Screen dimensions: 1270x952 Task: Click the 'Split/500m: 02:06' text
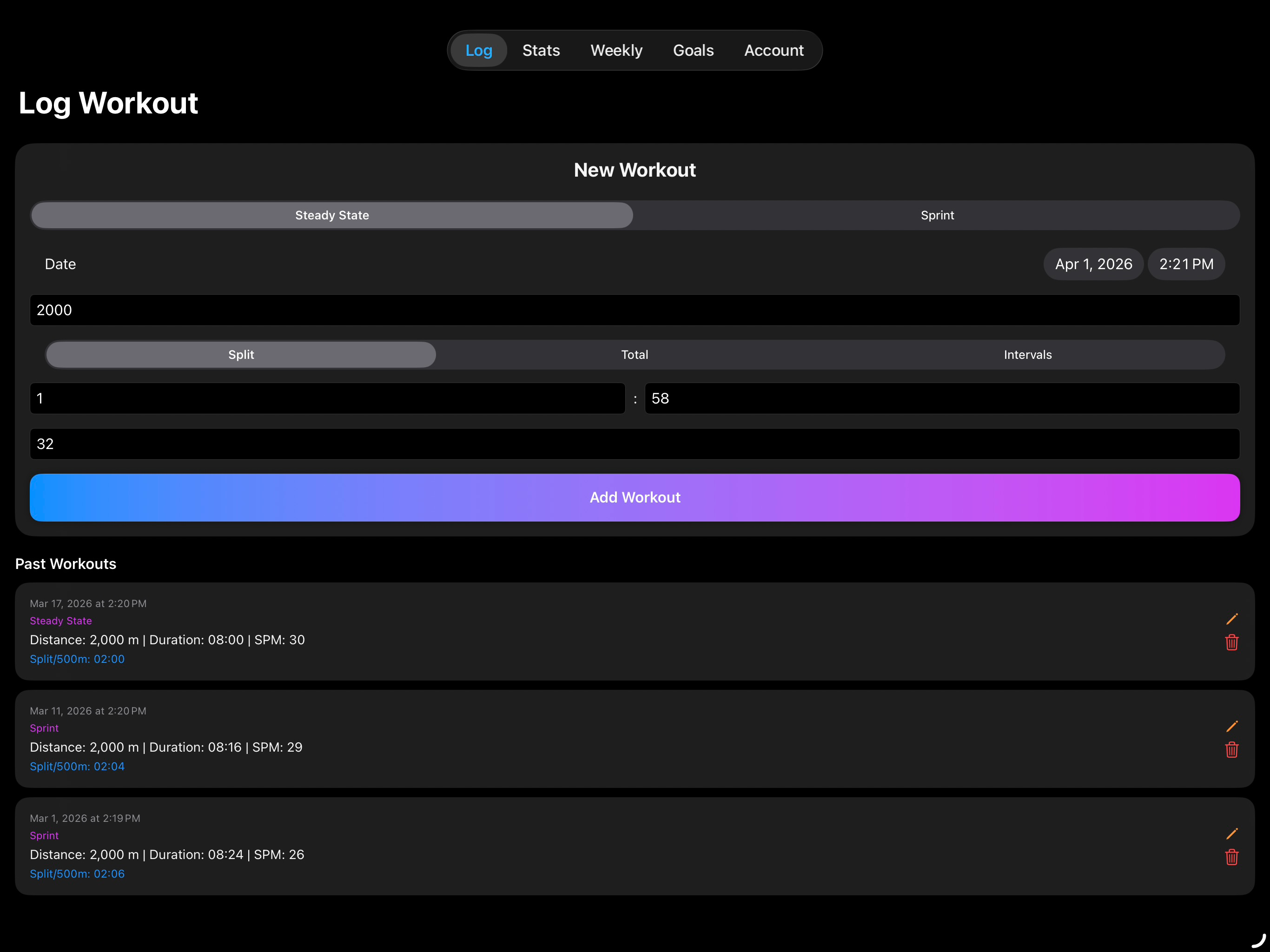[77, 874]
